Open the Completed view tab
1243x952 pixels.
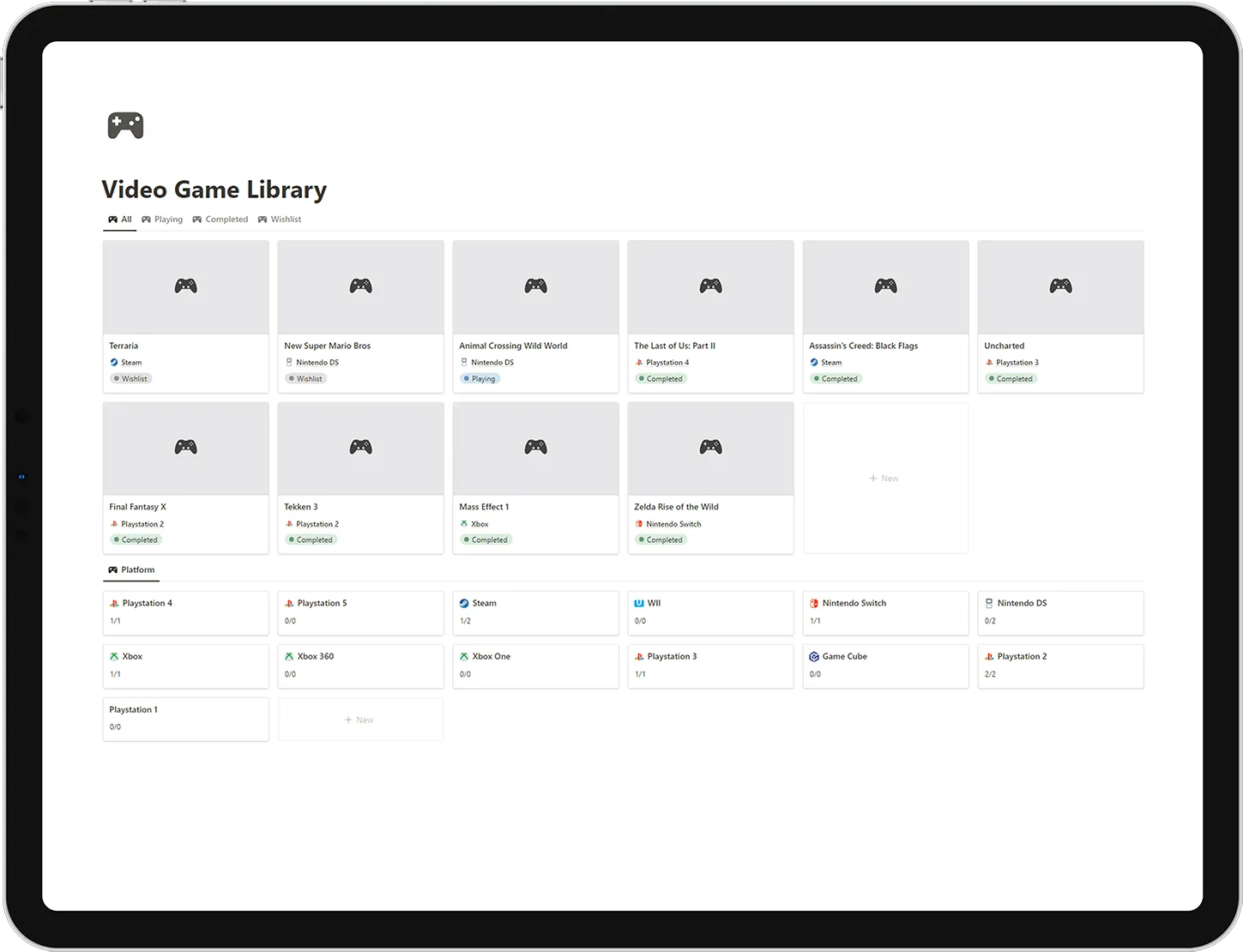coord(220,219)
